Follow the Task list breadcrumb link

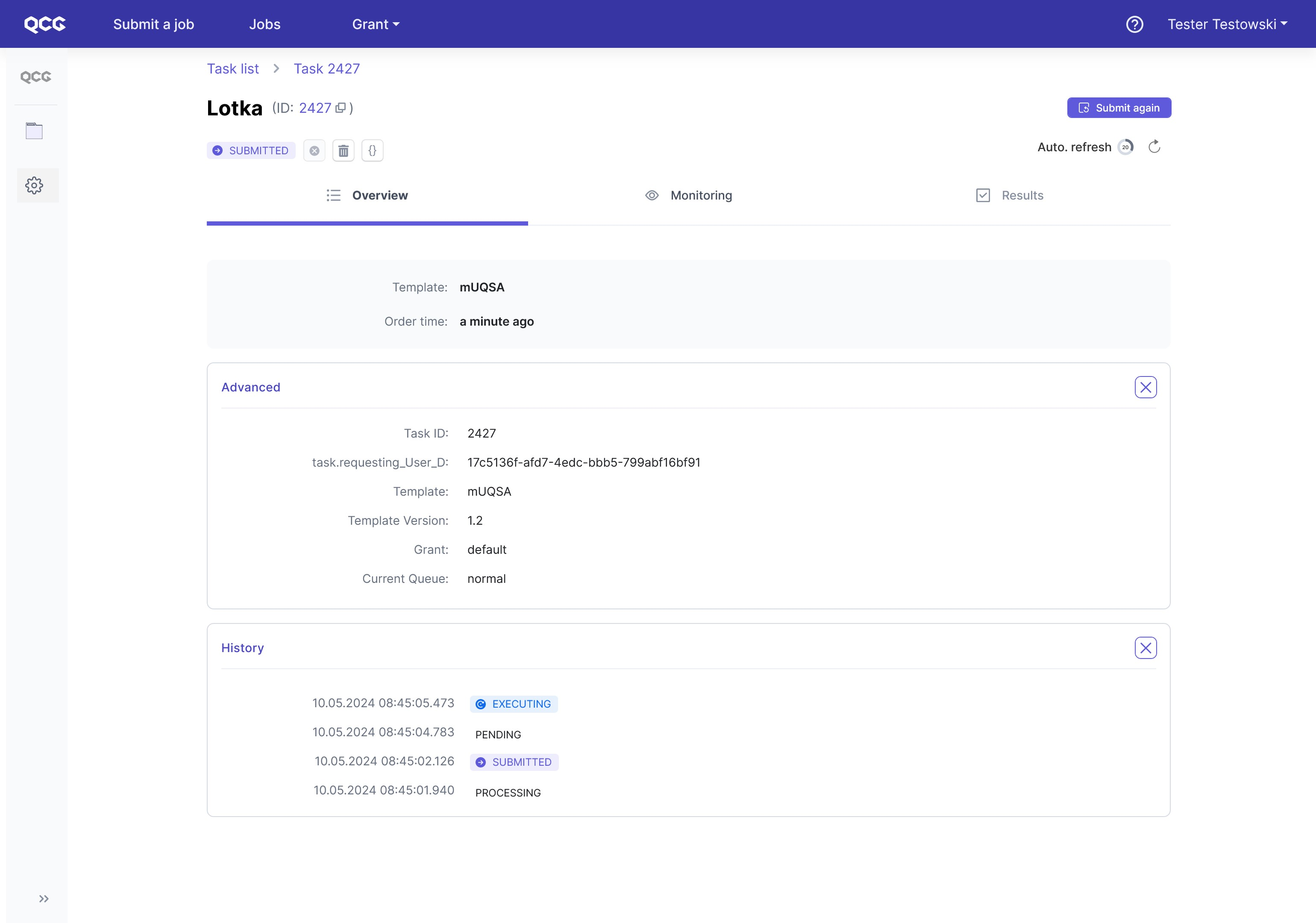point(233,69)
